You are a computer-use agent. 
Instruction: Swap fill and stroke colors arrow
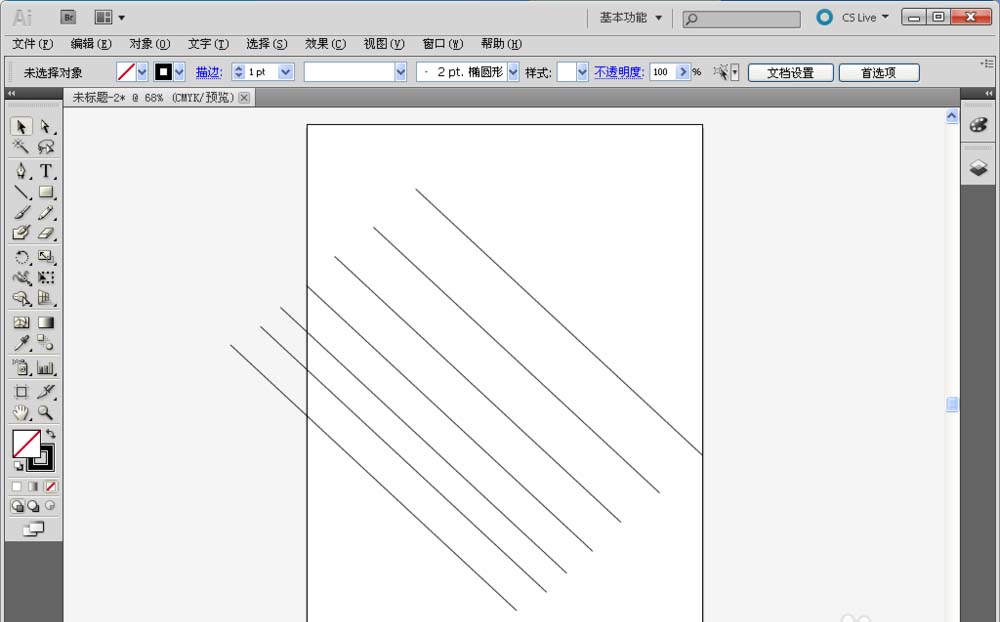pyautogui.click(x=50, y=434)
